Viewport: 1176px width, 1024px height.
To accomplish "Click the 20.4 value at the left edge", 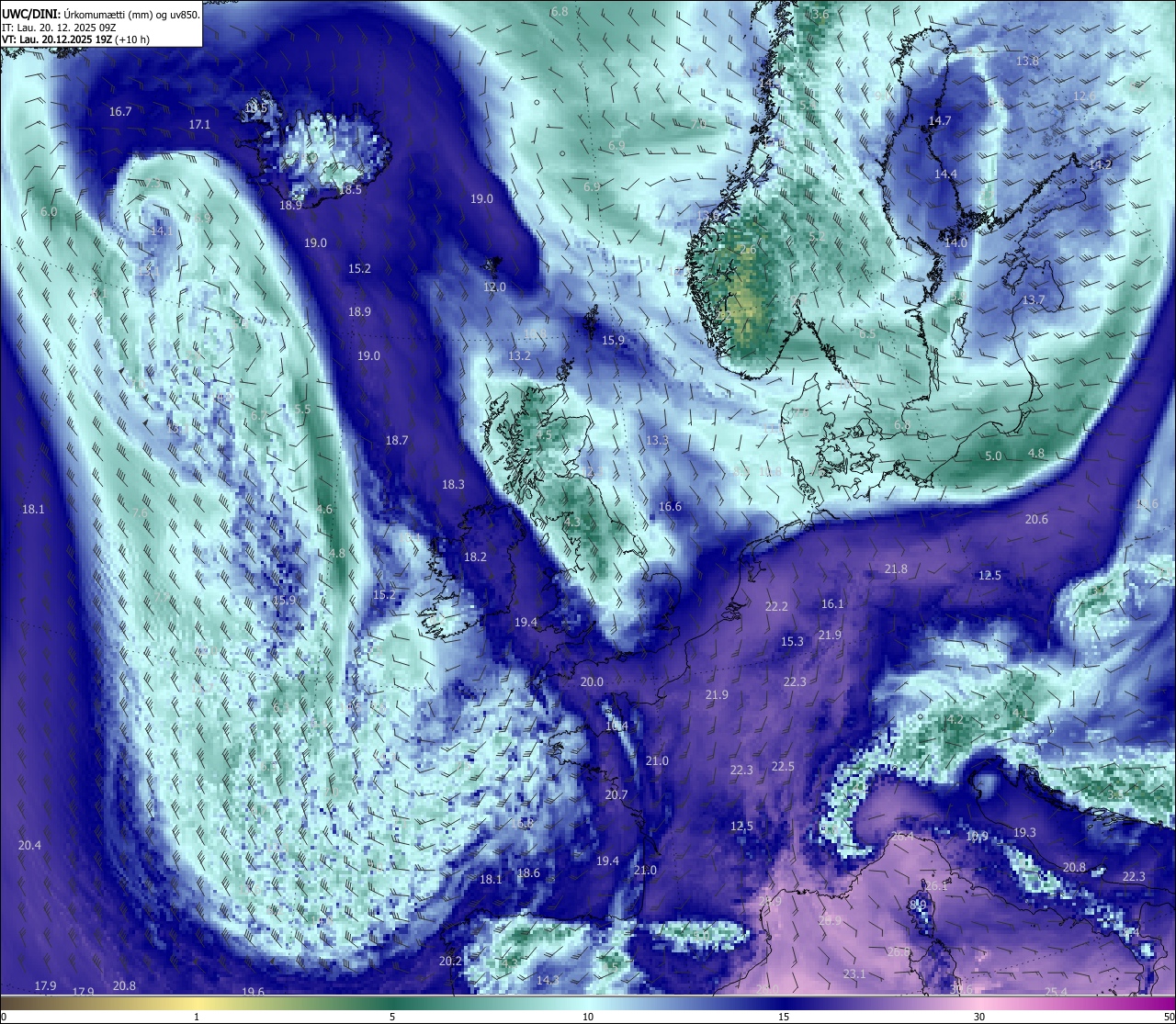I will coord(29,845).
